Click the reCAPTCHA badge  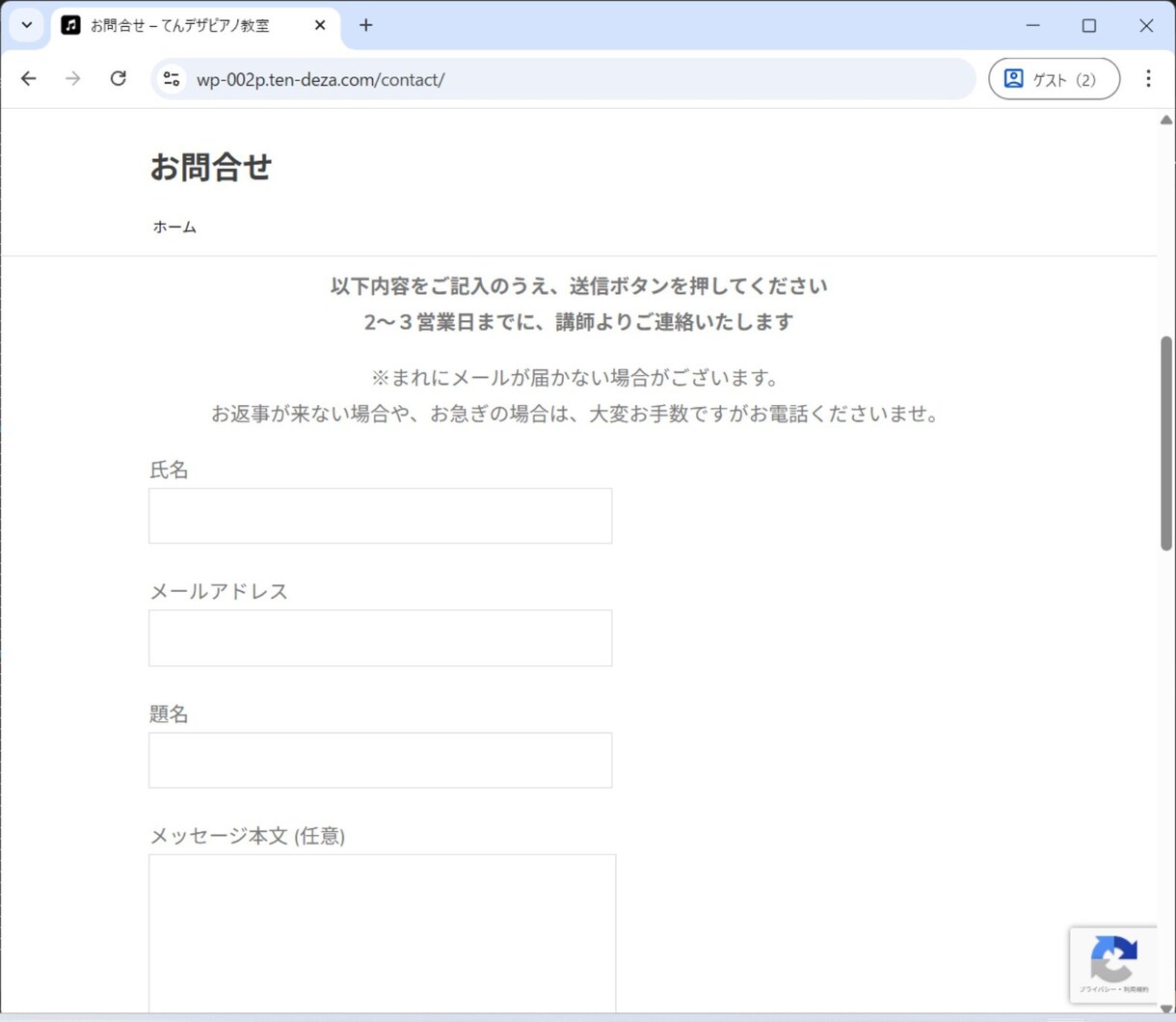(1113, 964)
